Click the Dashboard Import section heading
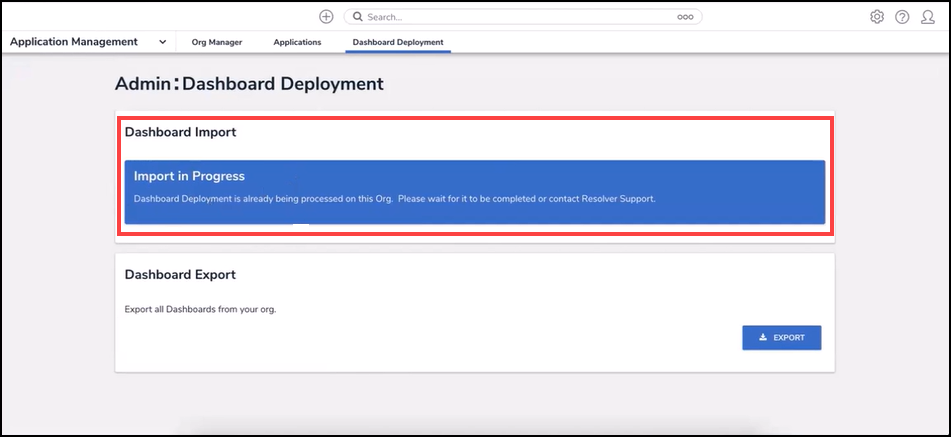 pos(180,132)
